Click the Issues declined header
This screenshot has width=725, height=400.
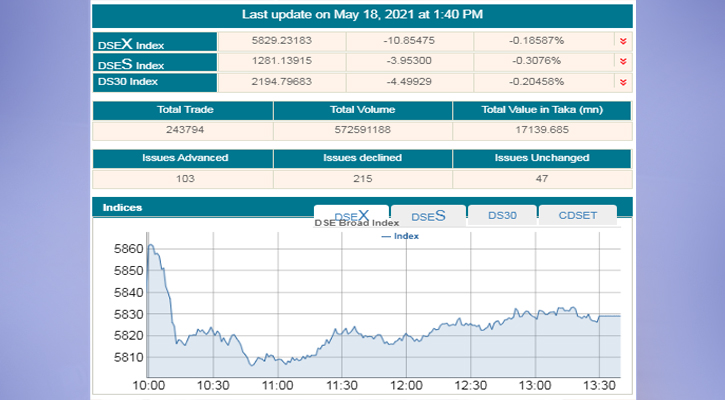[x=362, y=158]
